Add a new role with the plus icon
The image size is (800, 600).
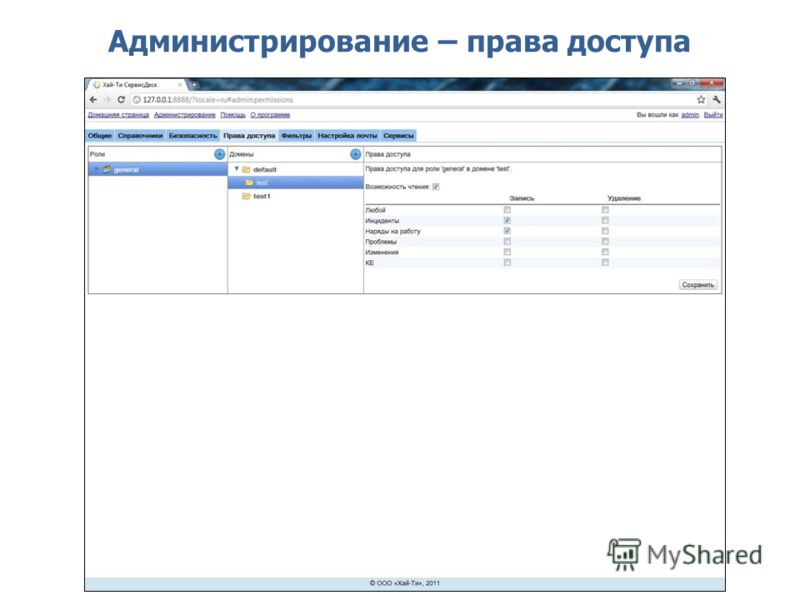[x=219, y=154]
